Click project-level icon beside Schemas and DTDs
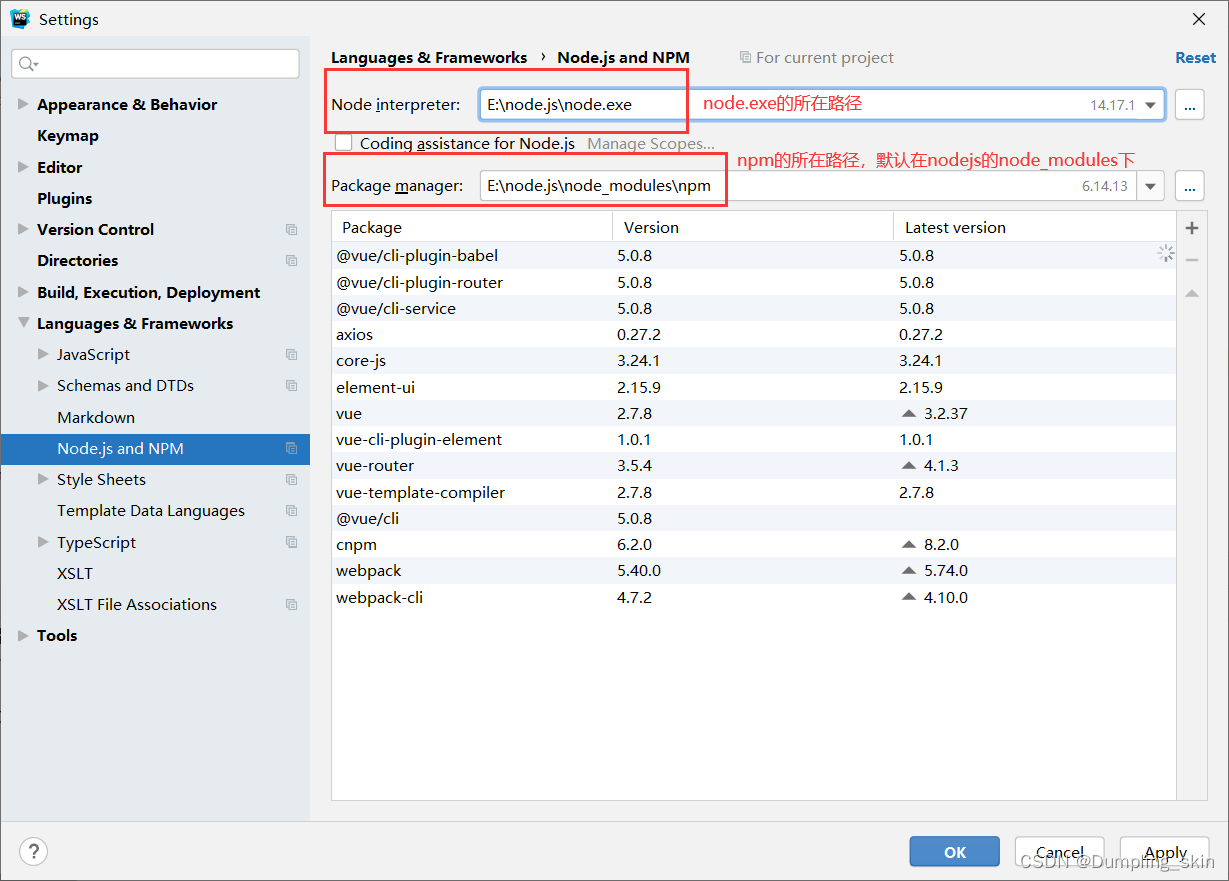This screenshot has height=881, width=1229. (x=291, y=386)
